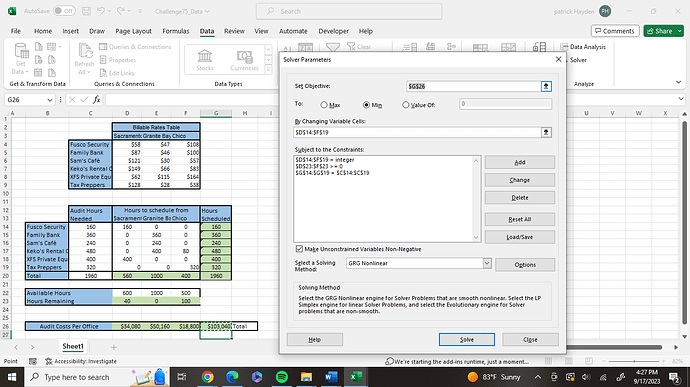Open the Share button dropdown arrow
The height and width of the screenshot is (387, 690).
(679, 31)
